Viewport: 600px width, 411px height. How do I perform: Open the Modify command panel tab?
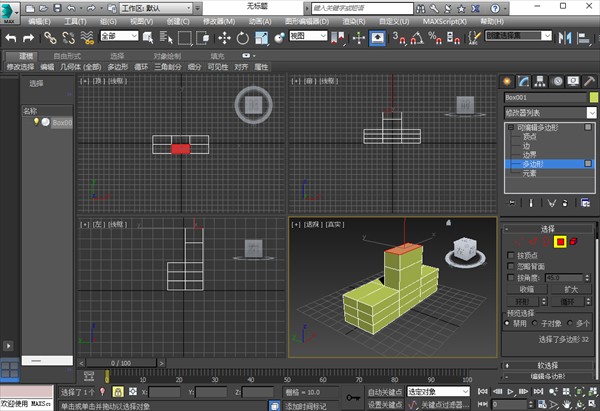tap(523, 81)
